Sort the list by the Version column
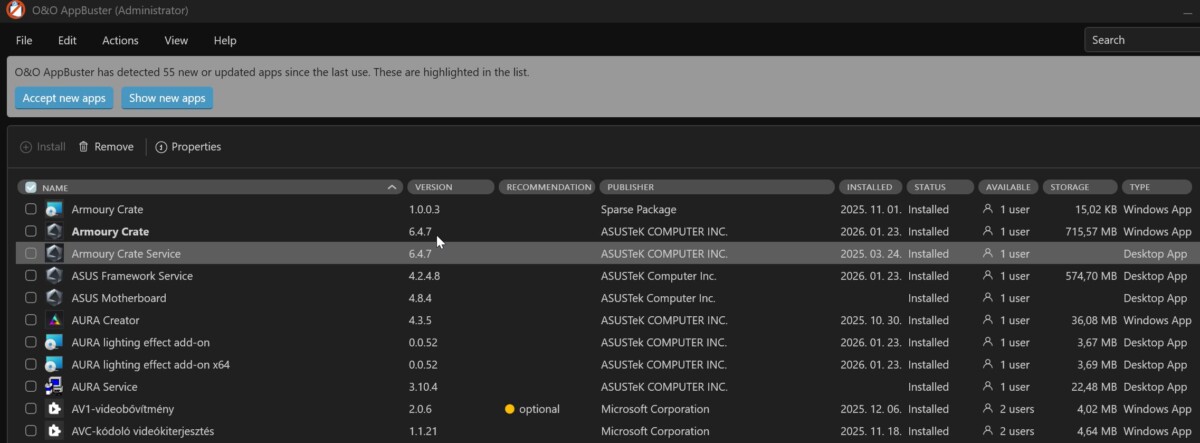Viewport: 1200px width, 443px height. (x=450, y=187)
